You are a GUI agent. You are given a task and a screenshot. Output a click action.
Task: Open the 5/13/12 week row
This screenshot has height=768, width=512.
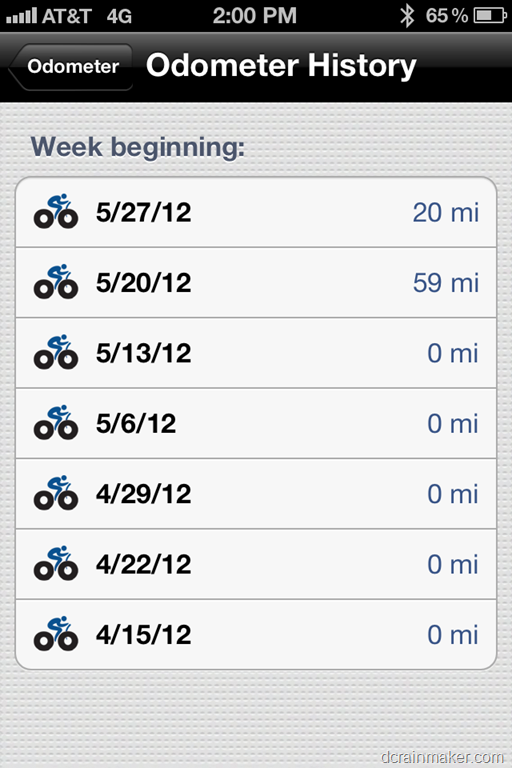256,353
